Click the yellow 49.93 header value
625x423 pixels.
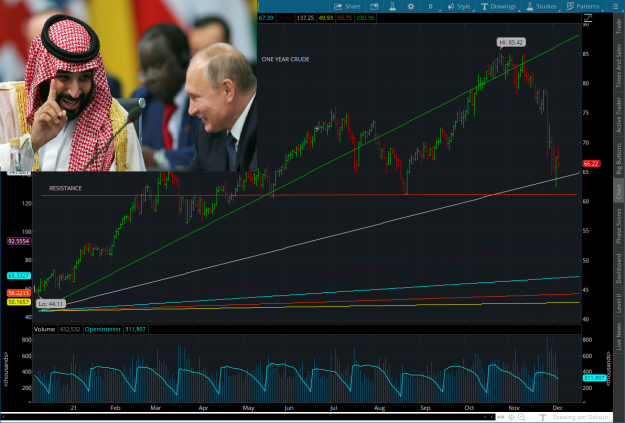point(326,18)
